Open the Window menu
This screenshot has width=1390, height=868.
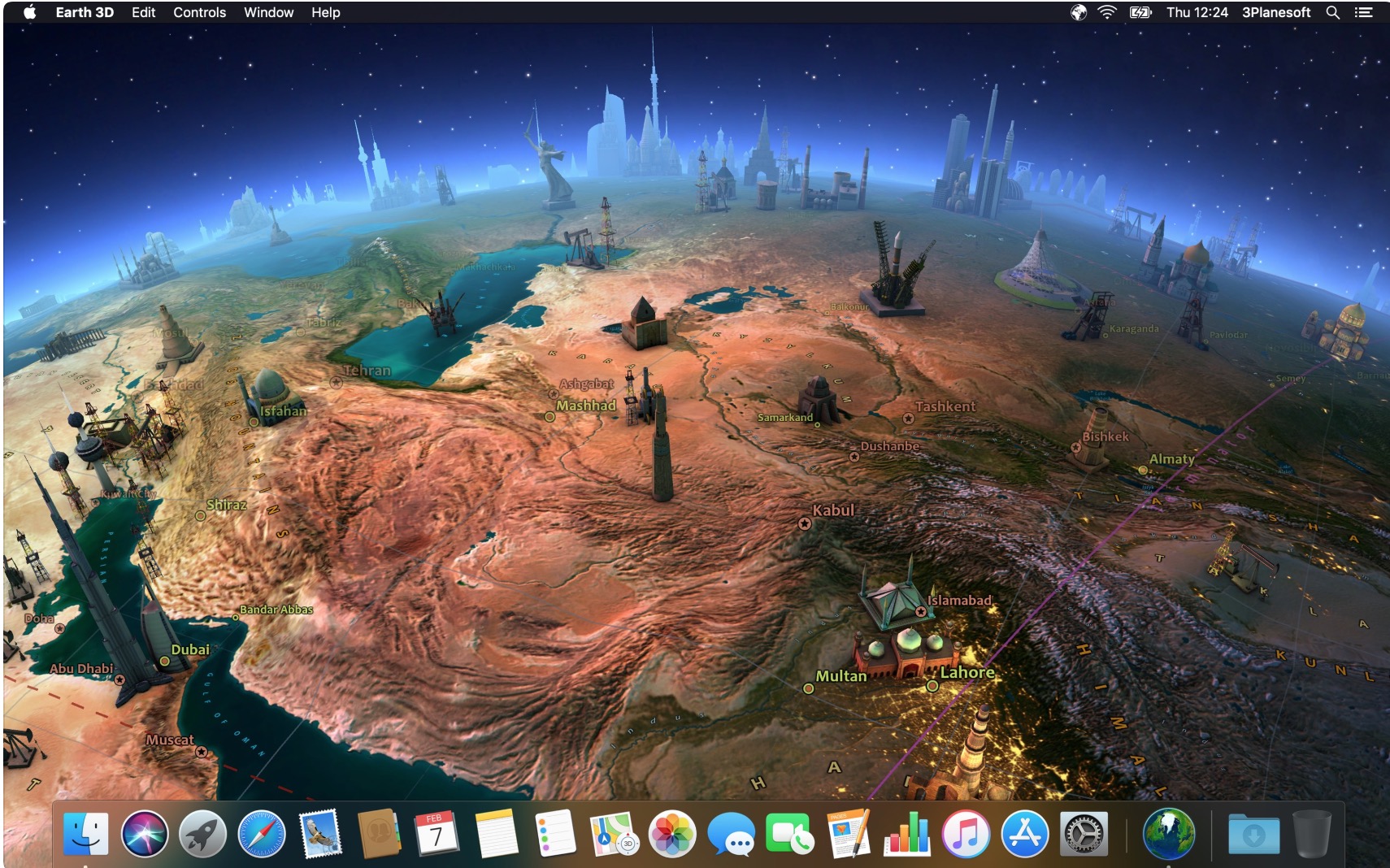268,12
